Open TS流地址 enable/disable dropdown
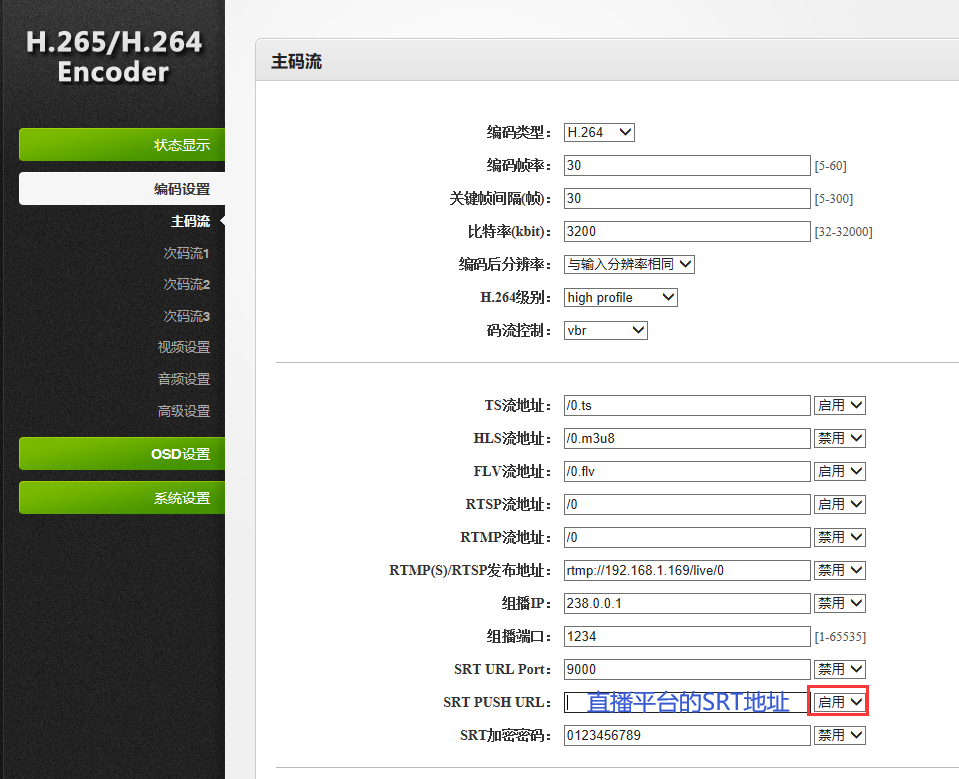The height and width of the screenshot is (779, 959). point(839,405)
